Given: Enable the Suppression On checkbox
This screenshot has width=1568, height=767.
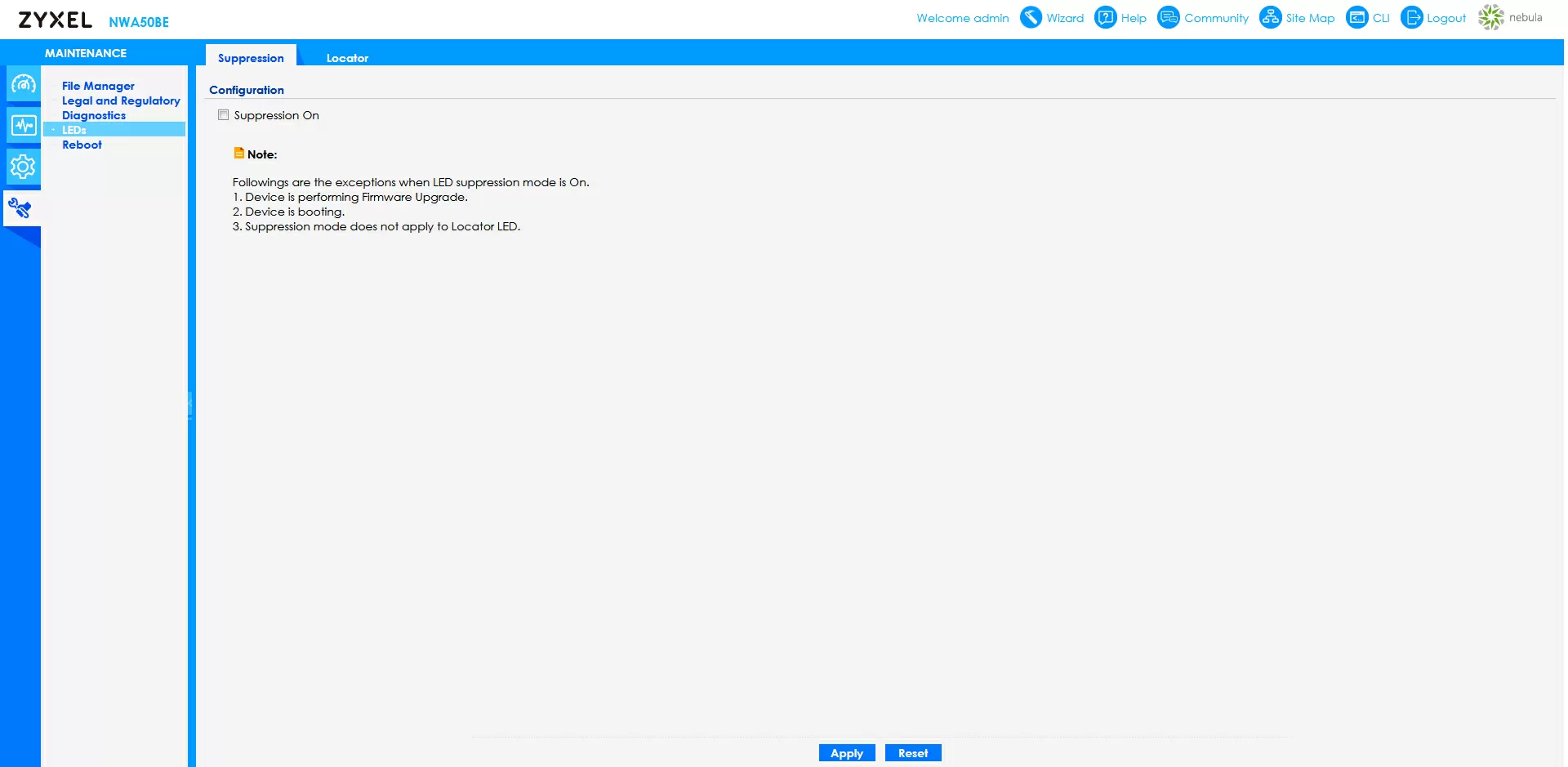Looking at the screenshot, I should pyautogui.click(x=223, y=115).
